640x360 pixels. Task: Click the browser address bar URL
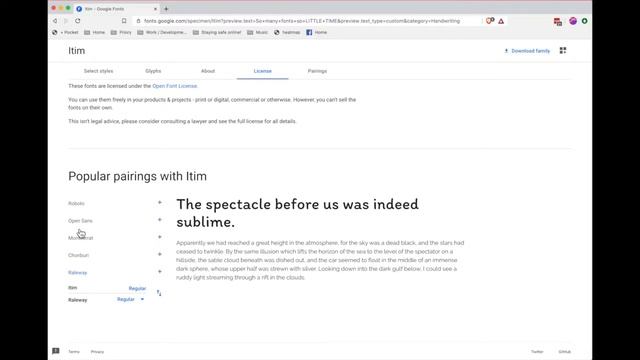(302, 21)
